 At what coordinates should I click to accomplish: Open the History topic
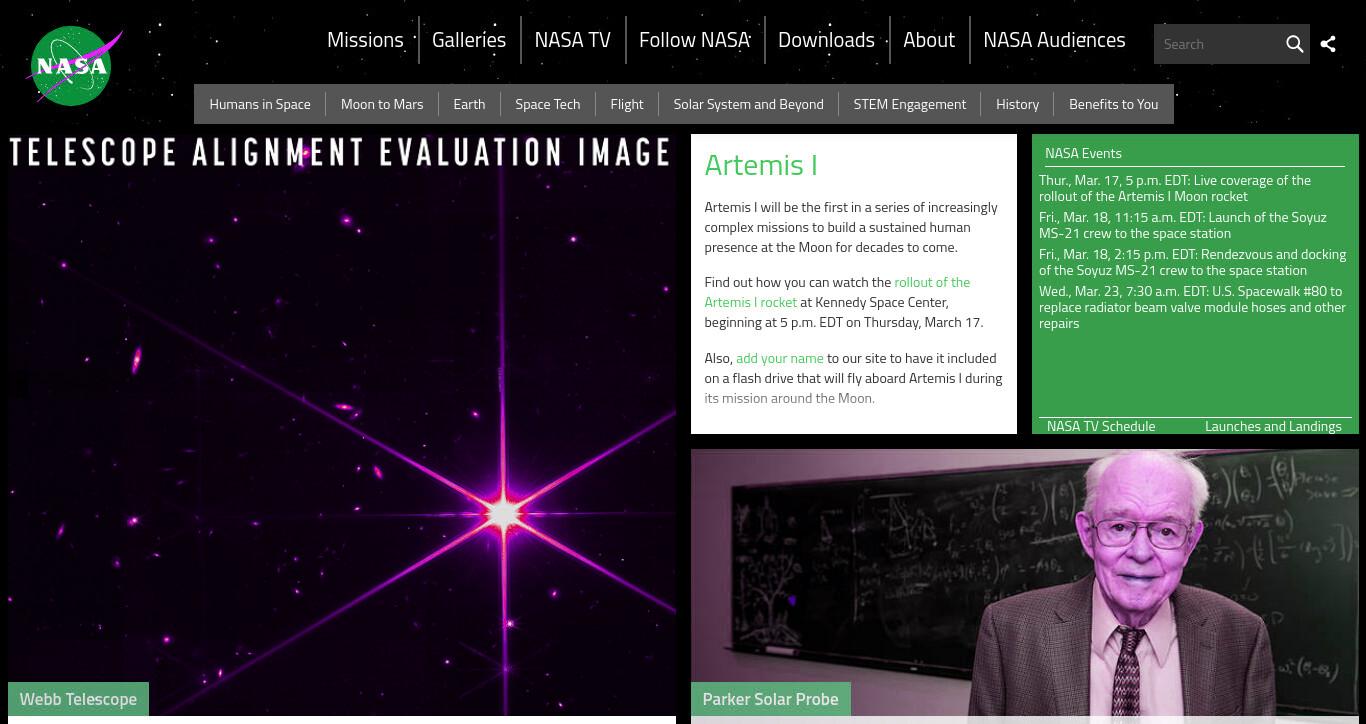point(1017,104)
